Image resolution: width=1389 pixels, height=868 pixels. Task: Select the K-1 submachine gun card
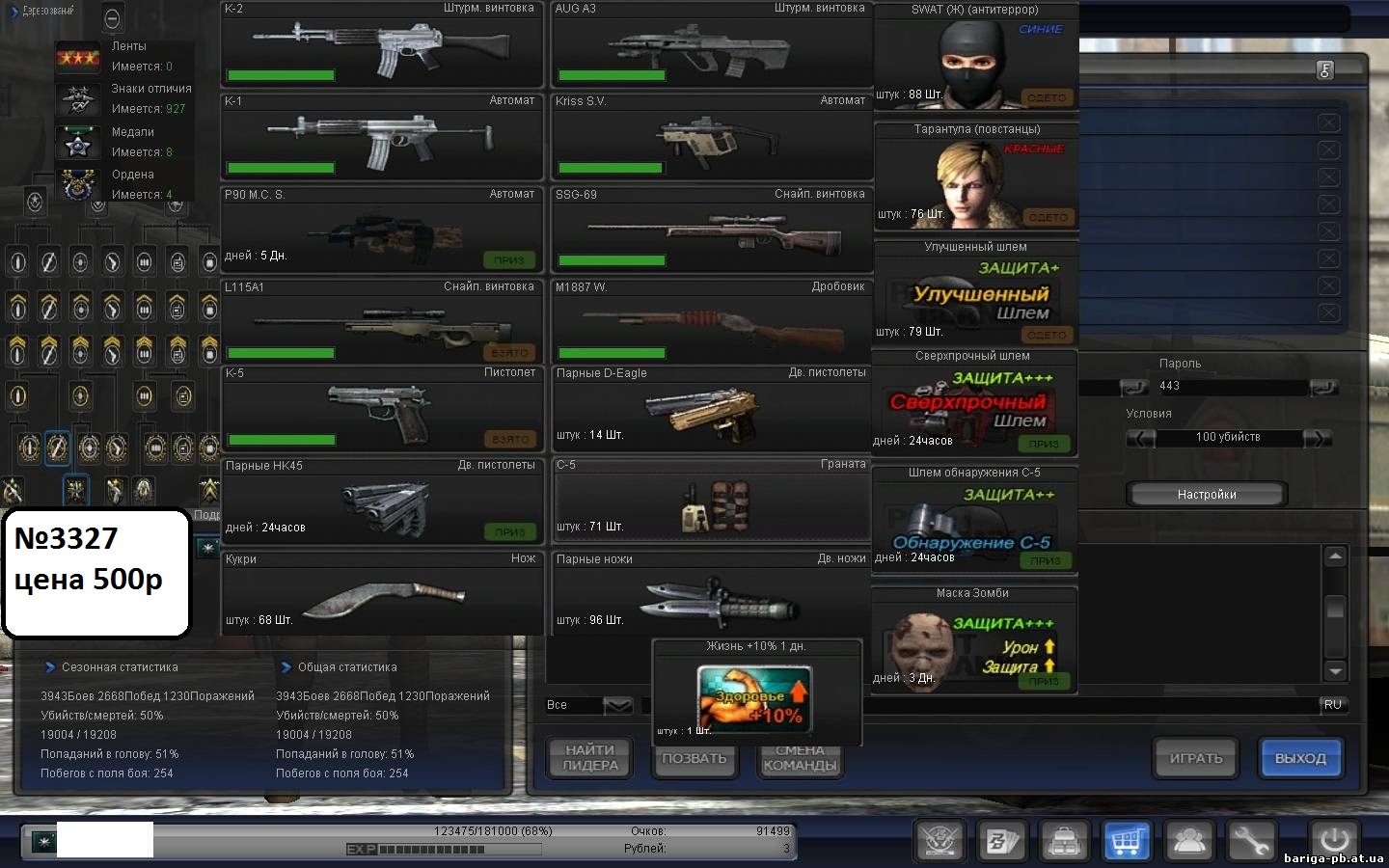tap(382, 137)
